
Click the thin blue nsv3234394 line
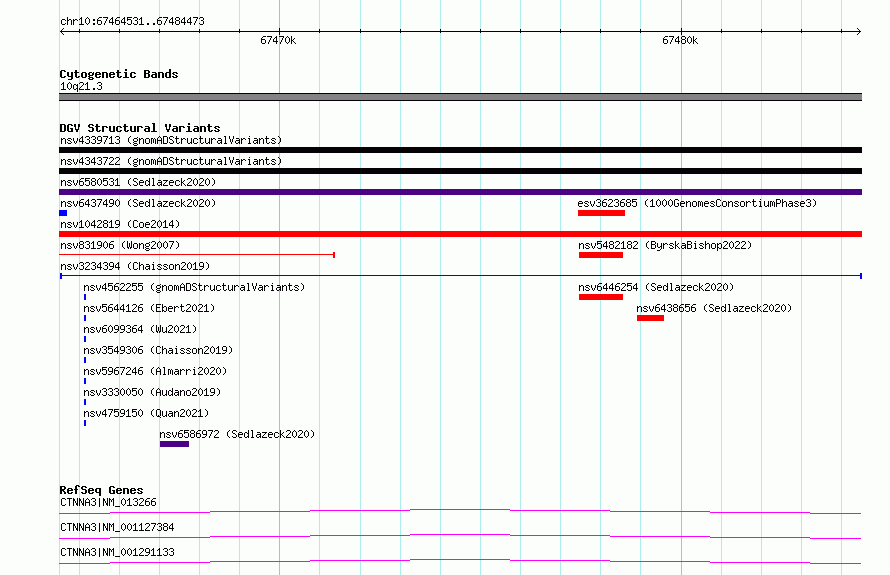point(461,276)
